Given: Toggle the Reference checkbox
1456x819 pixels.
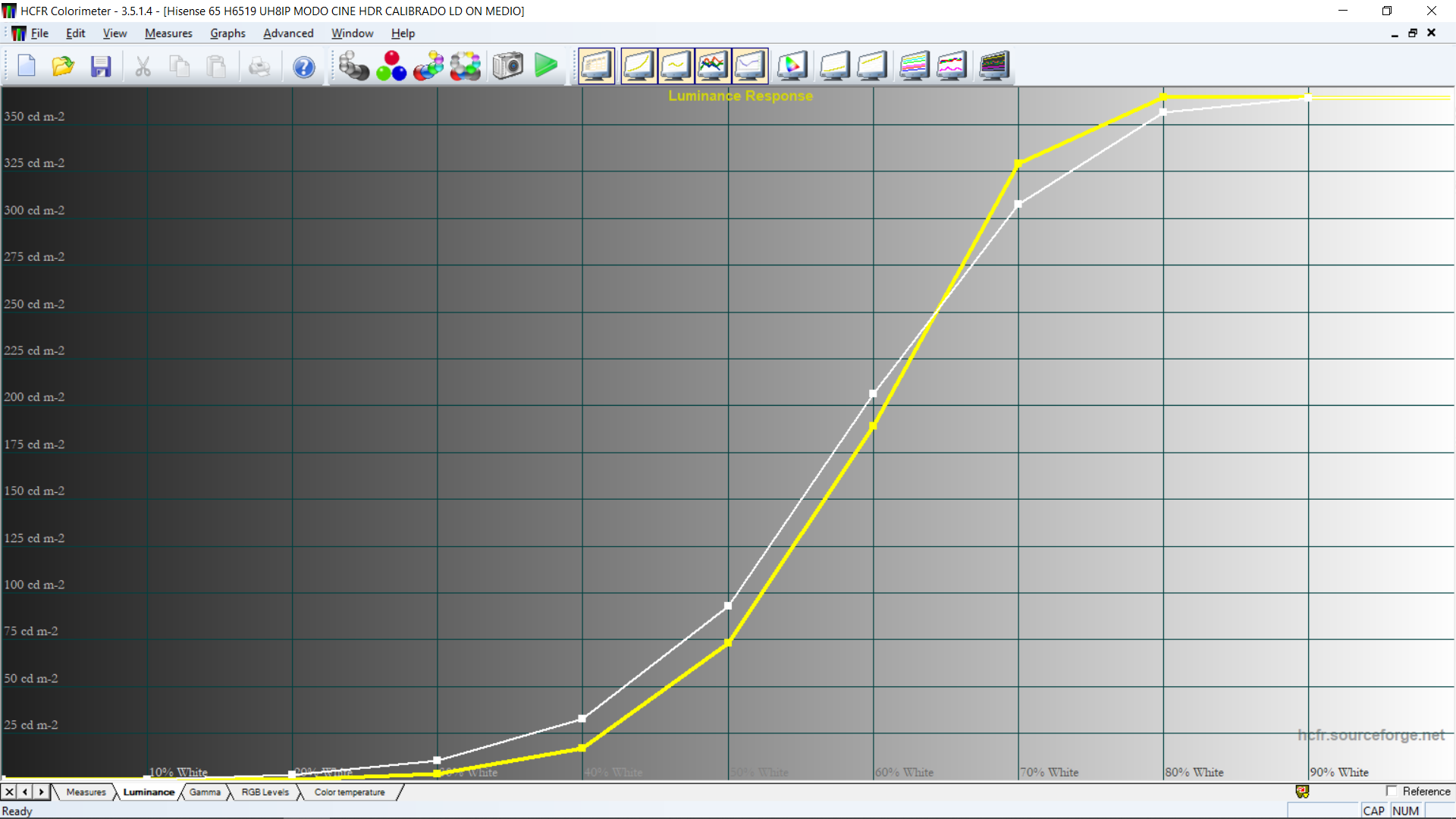Looking at the screenshot, I should pyautogui.click(x=1392, y=791).
